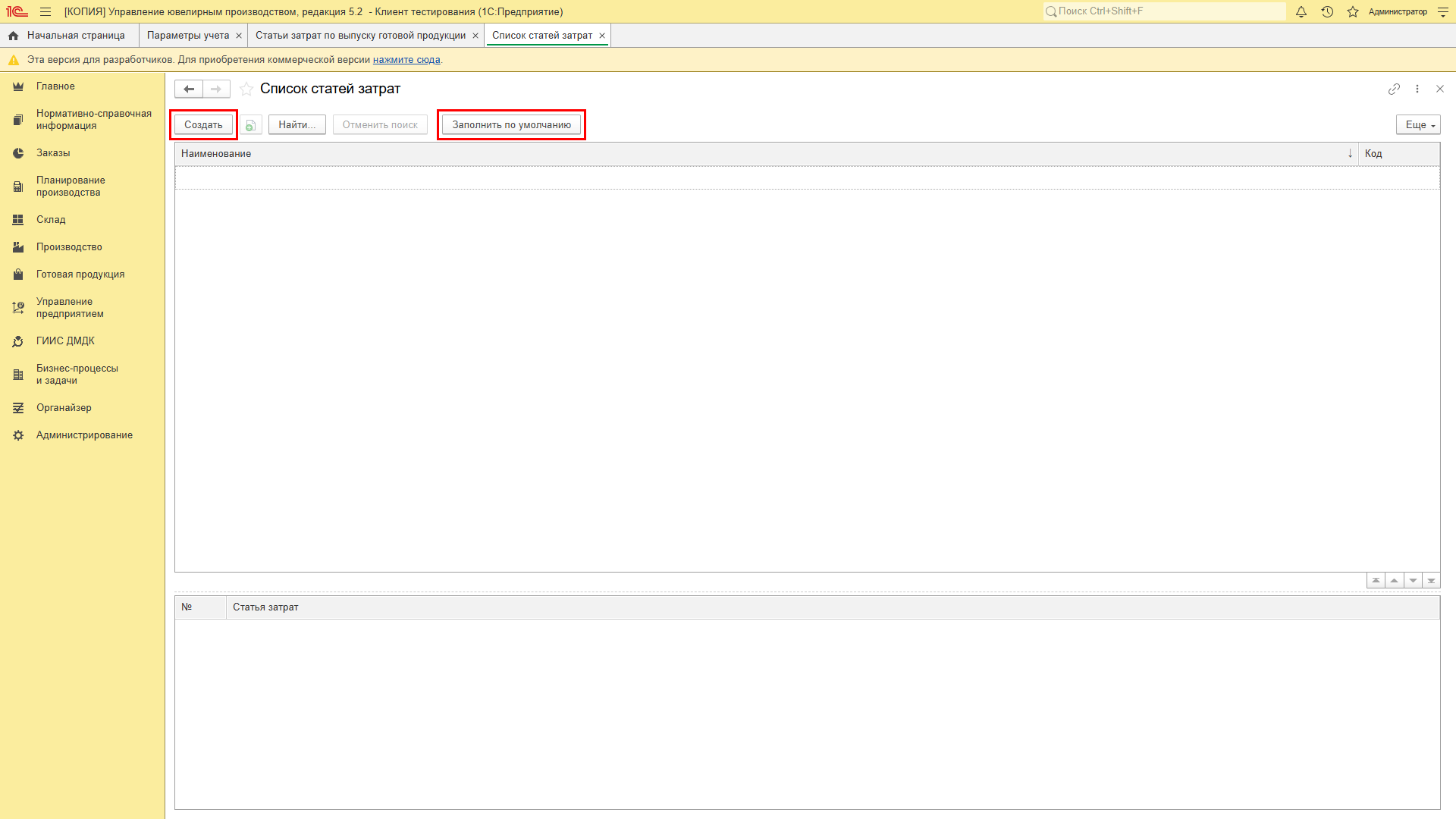Click the ГИИС ДМДК icon
The image size is (1456, 819).
click(18, 341)
